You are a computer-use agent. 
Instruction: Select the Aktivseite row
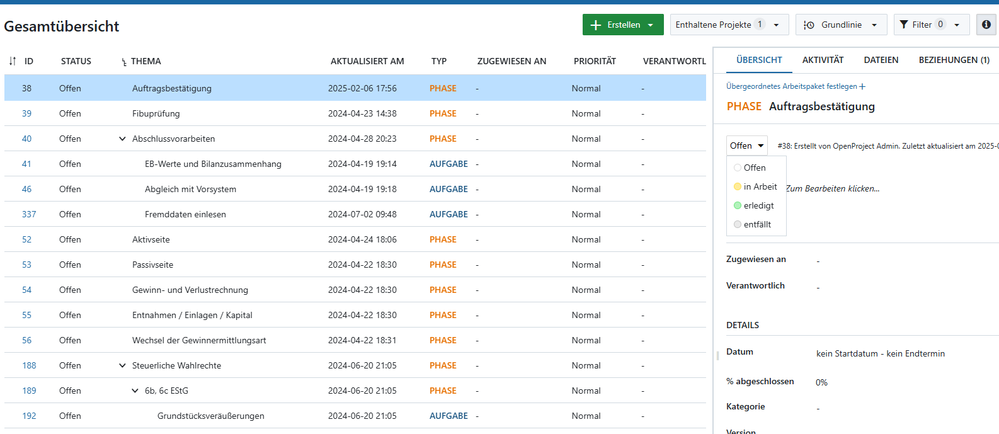[356, 240]
